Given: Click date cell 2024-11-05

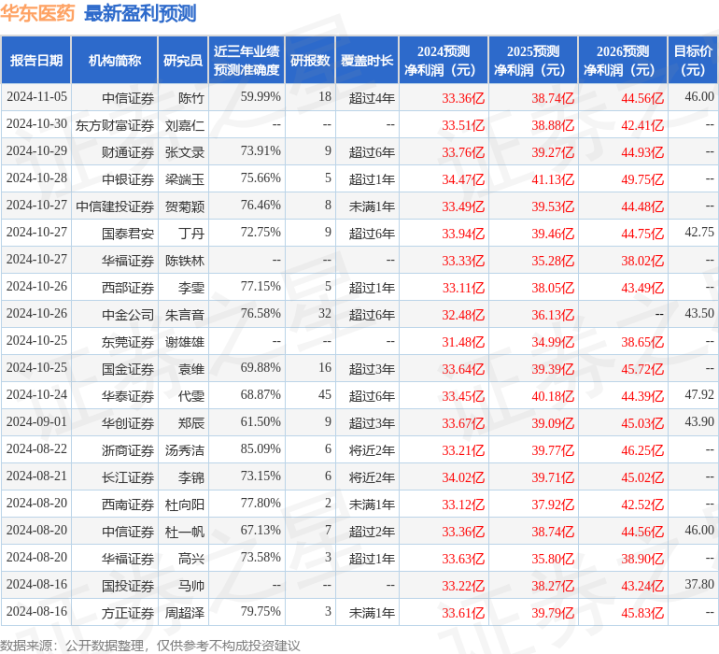Looking at the screenshot, I should (37, 97).
